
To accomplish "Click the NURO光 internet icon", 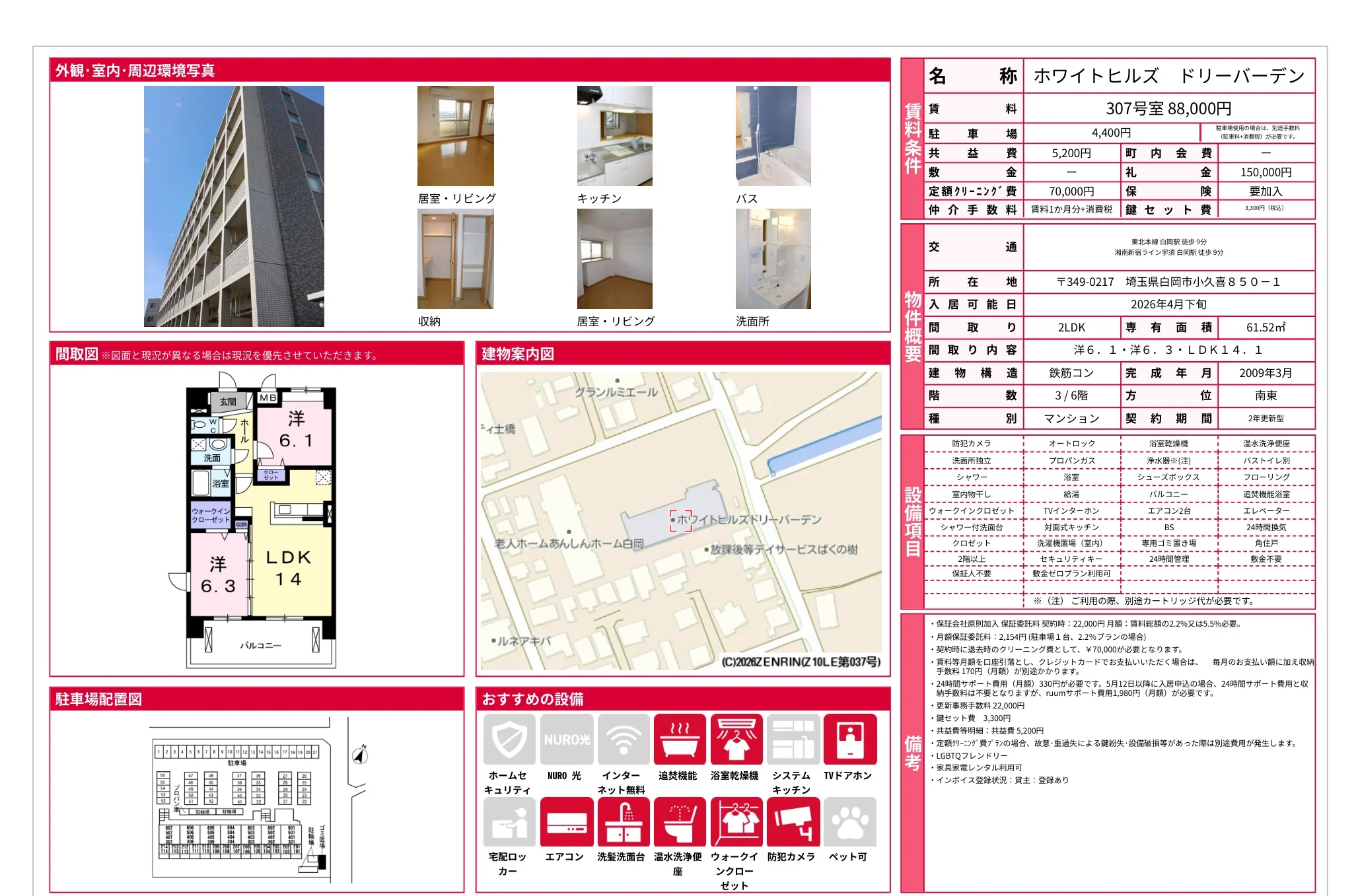I will pos(566,740).
